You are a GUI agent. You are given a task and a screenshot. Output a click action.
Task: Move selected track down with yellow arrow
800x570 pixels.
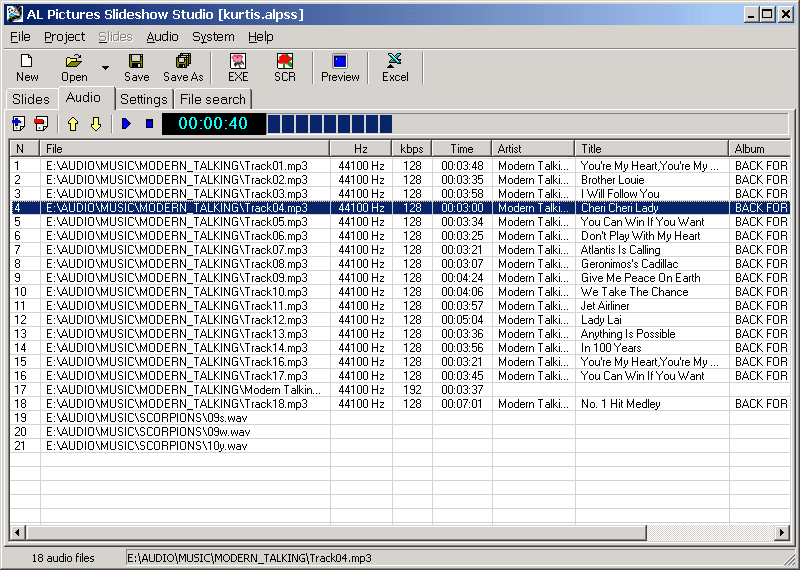(x=96, y=124)
